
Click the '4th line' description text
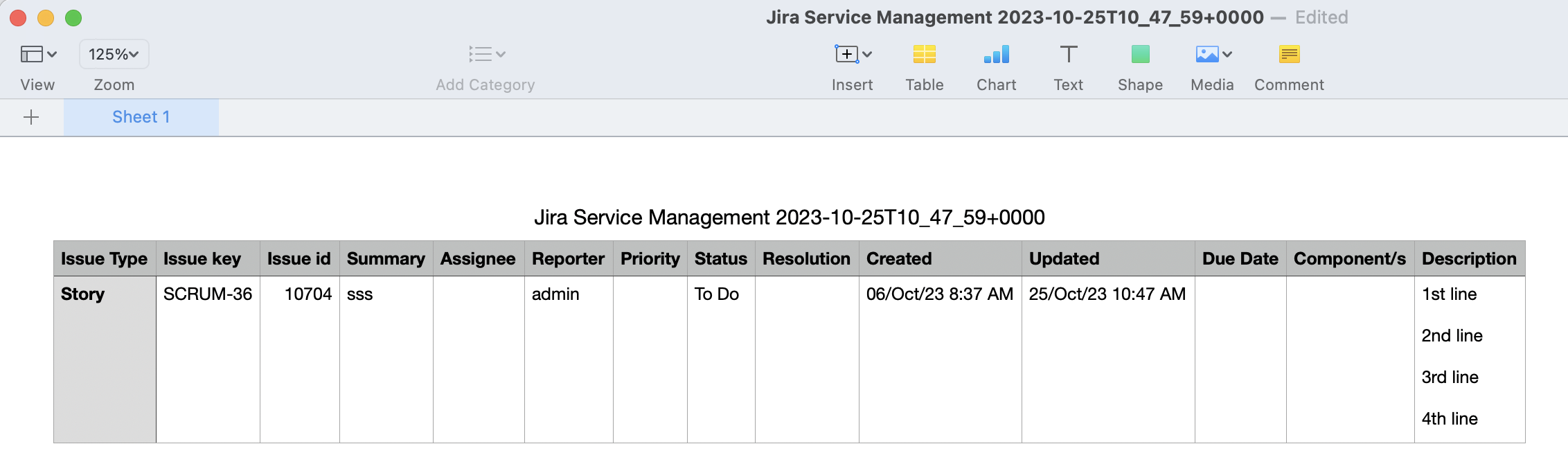(x=1450, y=418)
